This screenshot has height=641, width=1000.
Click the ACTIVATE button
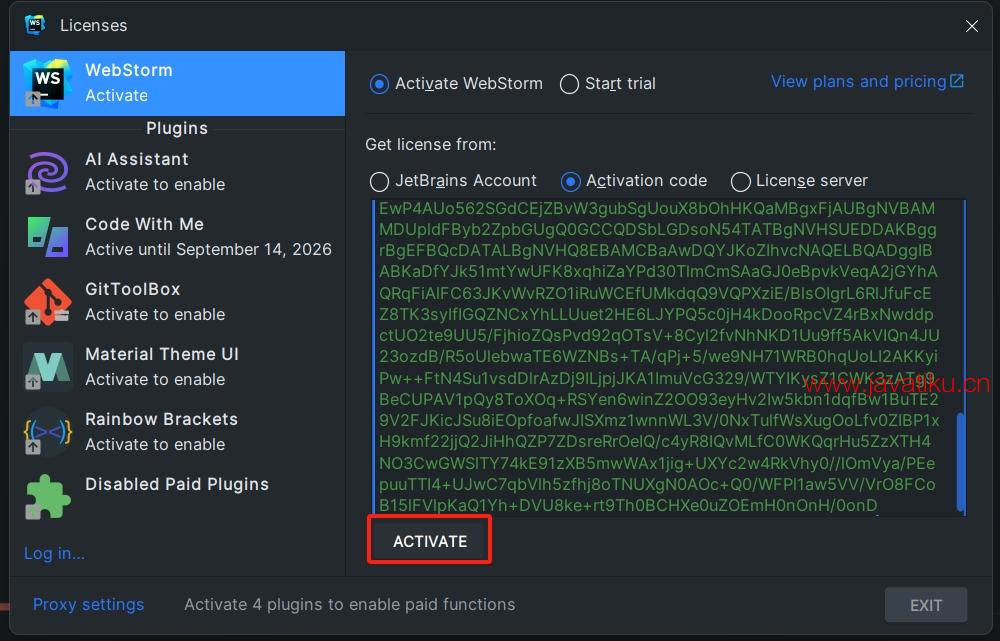pos(429,541)
